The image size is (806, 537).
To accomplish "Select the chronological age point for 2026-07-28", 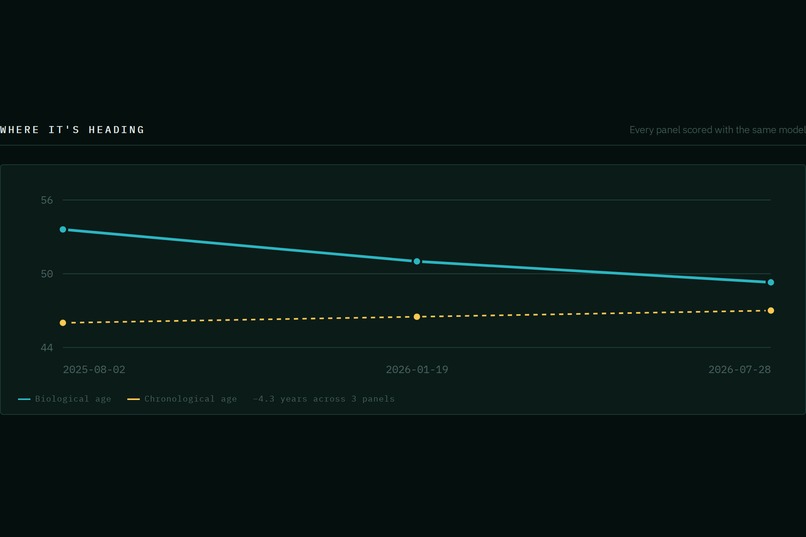I will (771, 310).
